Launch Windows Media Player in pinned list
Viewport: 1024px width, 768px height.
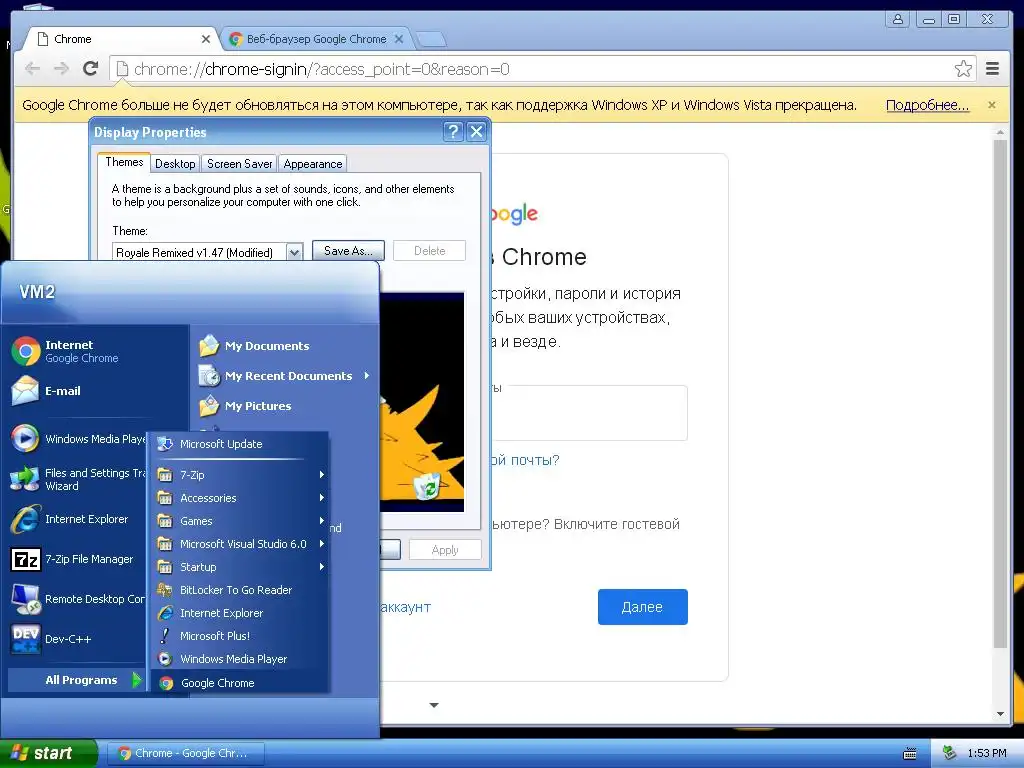78,439
